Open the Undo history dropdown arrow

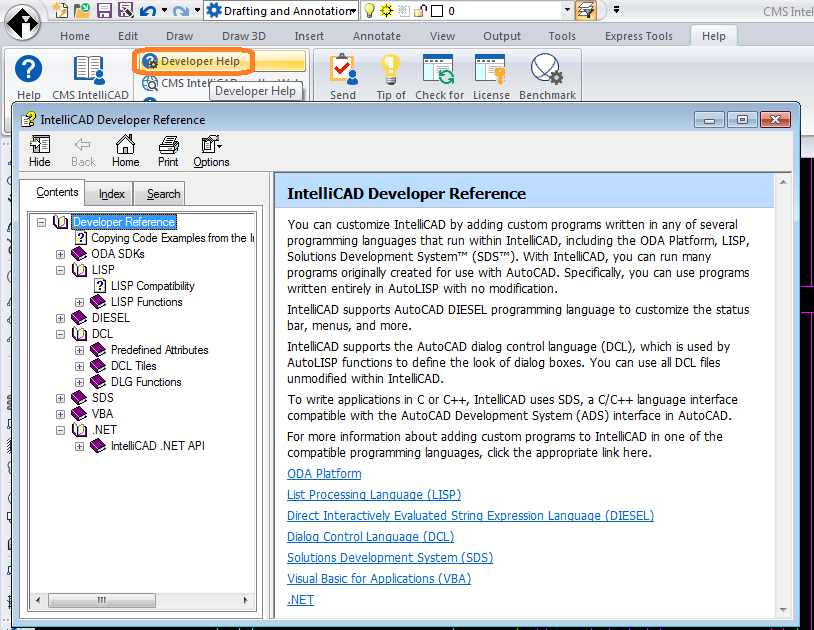tap(165, 10)
